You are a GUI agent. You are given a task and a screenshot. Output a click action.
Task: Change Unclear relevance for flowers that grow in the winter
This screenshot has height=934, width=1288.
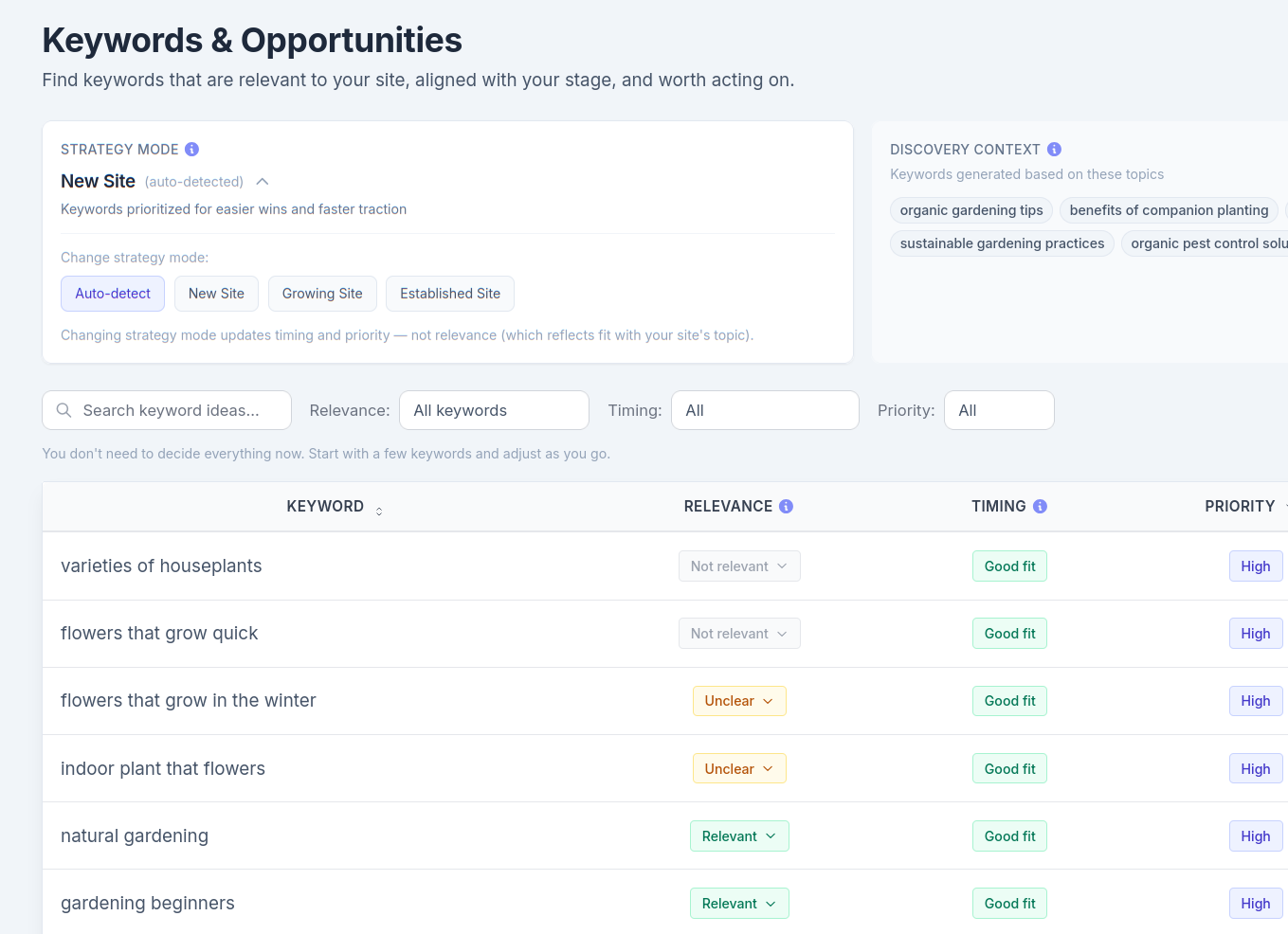pos(739,700)
